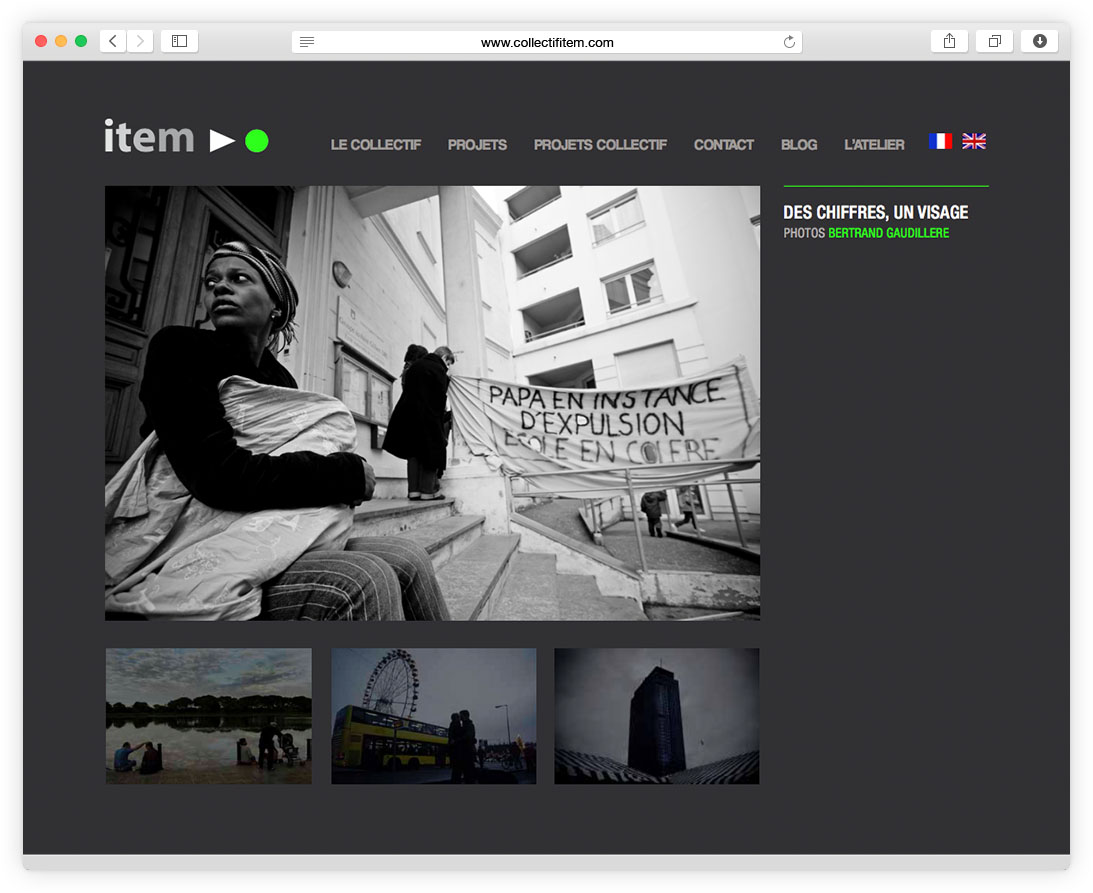Image resolution: width=1093 pixels, height=893 pixels.
Task: Click photographer name Bertrand Gaudillere
Action: (888, 233)
